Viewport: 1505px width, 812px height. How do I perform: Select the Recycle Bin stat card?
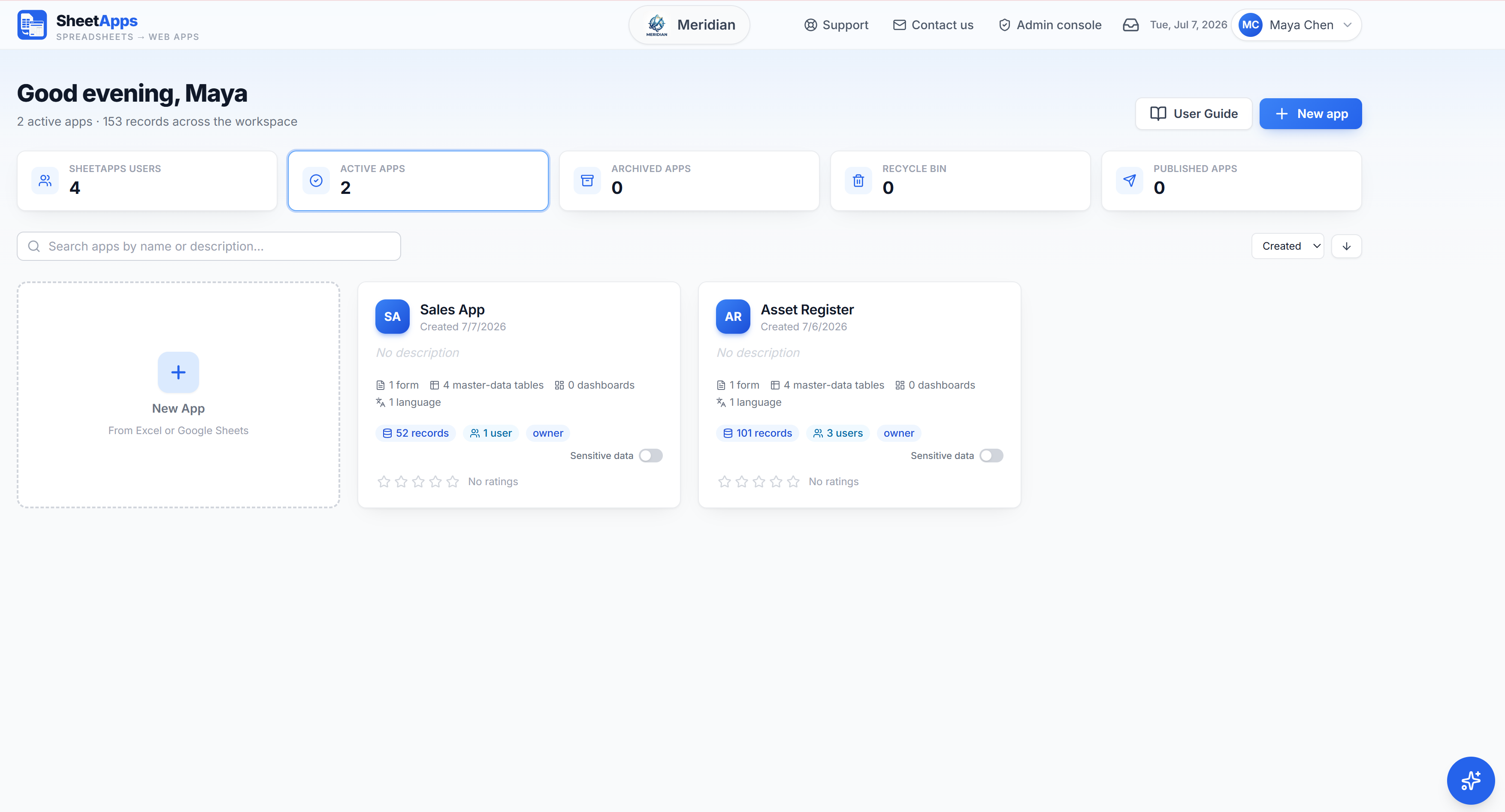point(961,181)
